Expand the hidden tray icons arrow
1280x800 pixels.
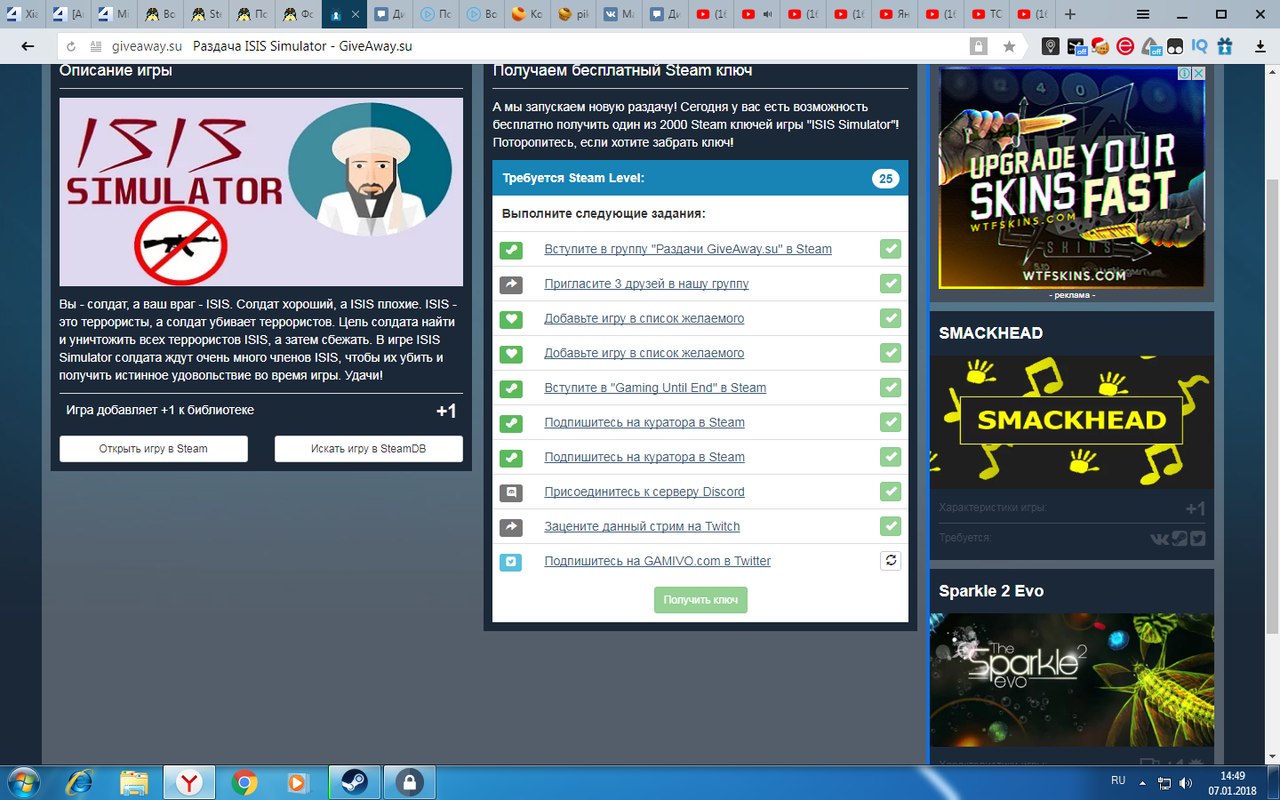[1143, 782]
